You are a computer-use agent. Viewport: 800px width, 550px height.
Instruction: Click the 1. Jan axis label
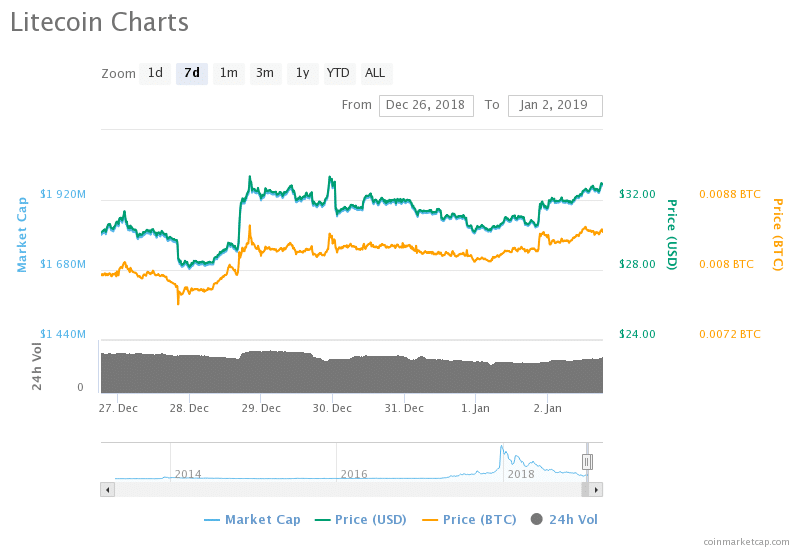[x=476, y=408]
